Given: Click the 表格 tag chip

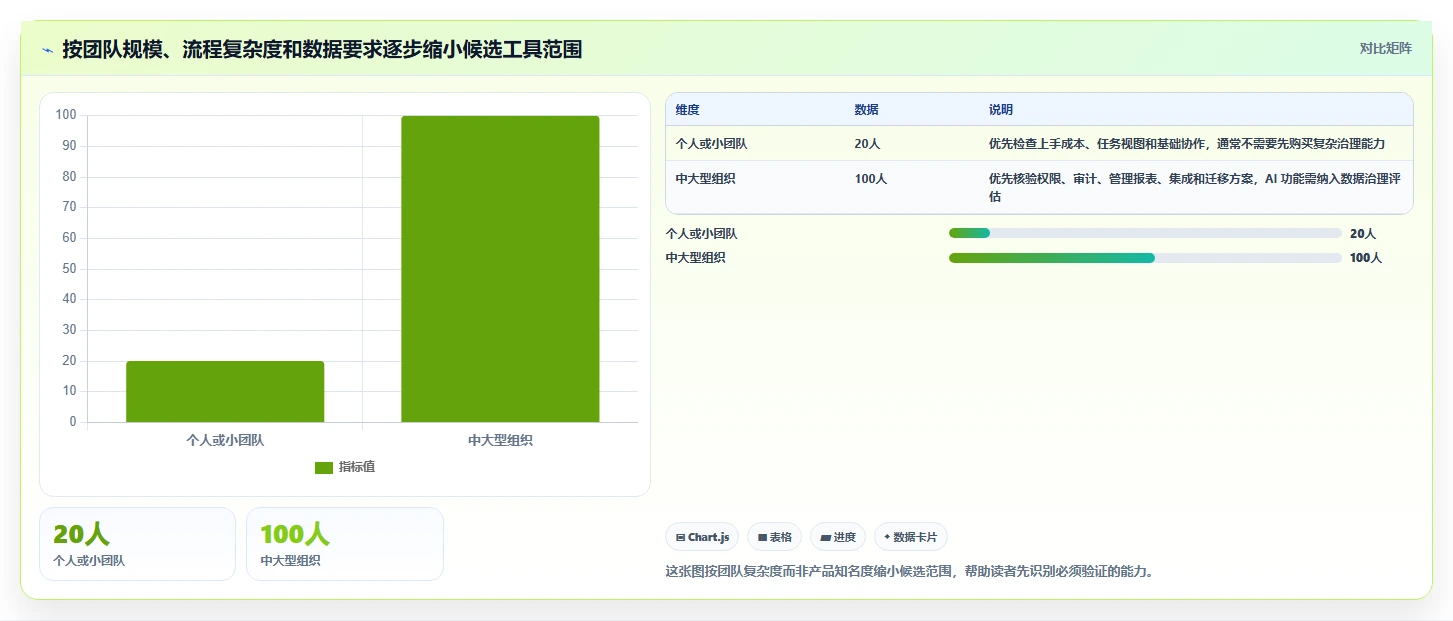Looking at the screenshot, I should 774,537.
